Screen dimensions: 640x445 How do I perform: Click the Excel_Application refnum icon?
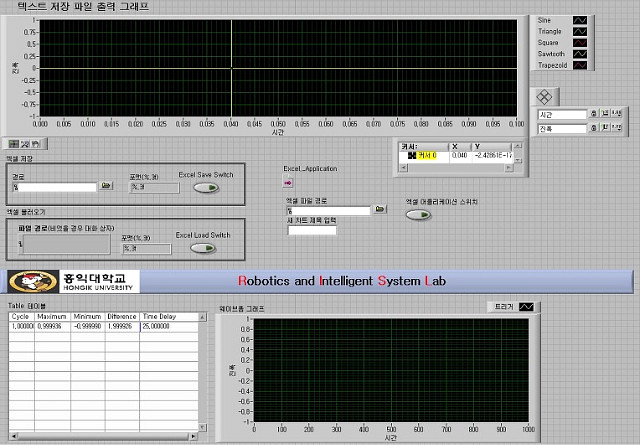pyautogui.click(x=288, y=181)
